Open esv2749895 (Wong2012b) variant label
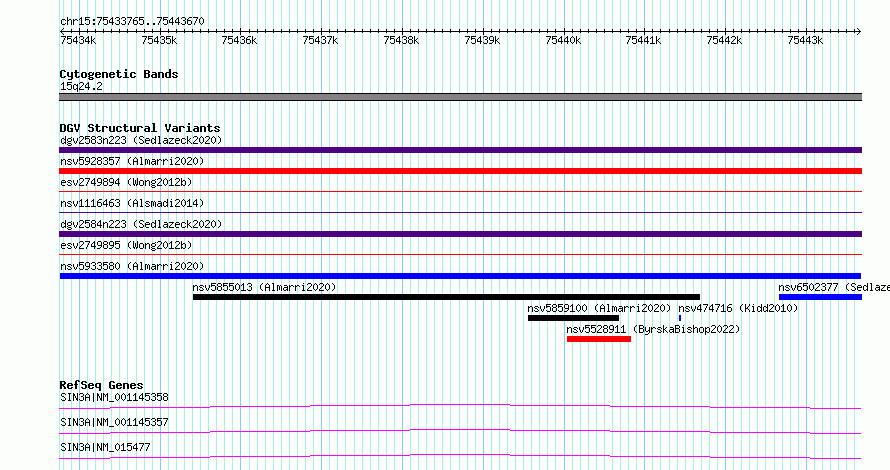The image size is (890, 470). tap(126, 245)
